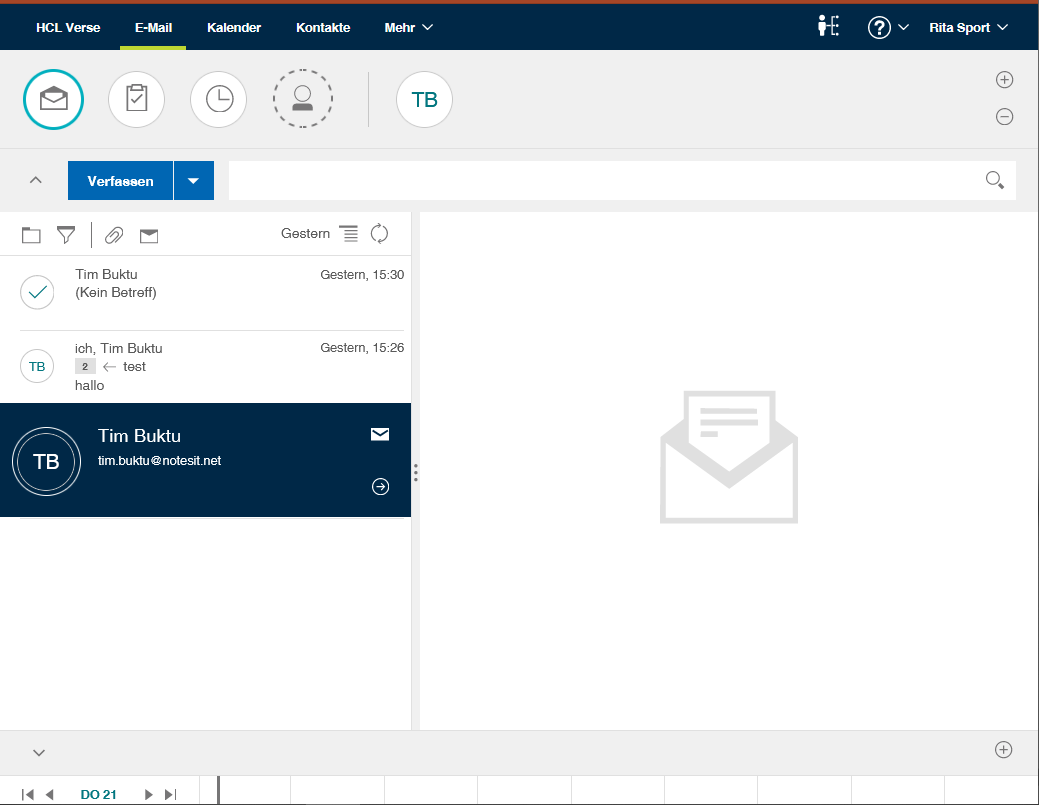Screen dimensions: 1039x805
Task: Toggle the list sort order icon
Action: 348,233
